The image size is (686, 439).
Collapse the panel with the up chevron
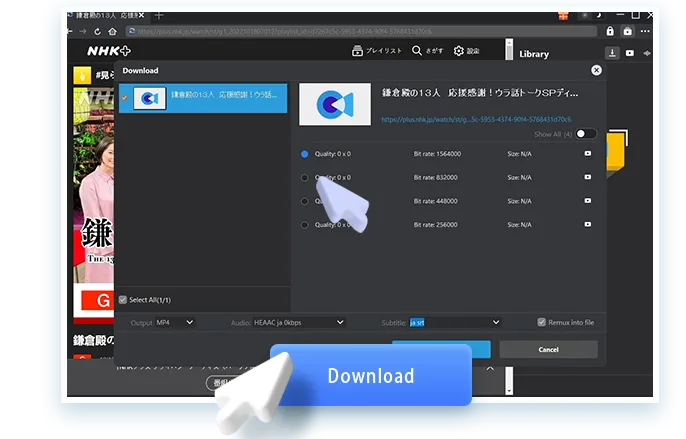coord(490,369)
